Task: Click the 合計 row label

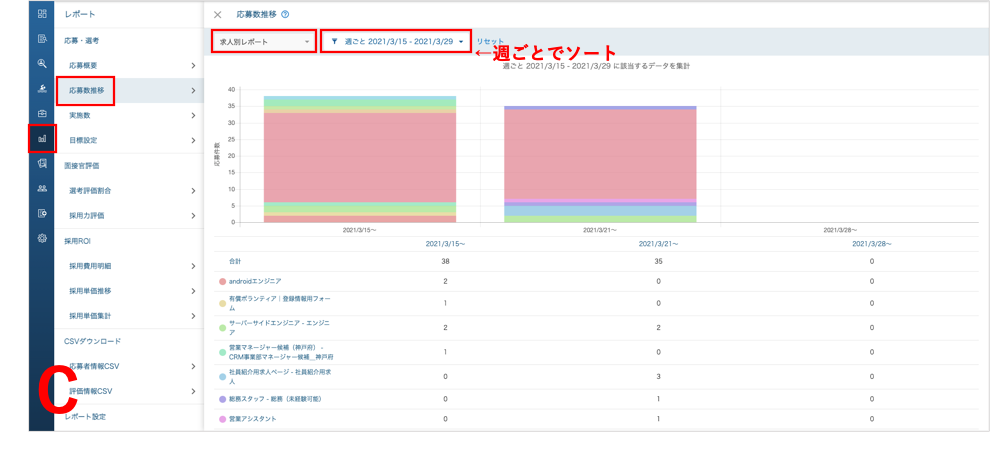Action: coord(235,261)
